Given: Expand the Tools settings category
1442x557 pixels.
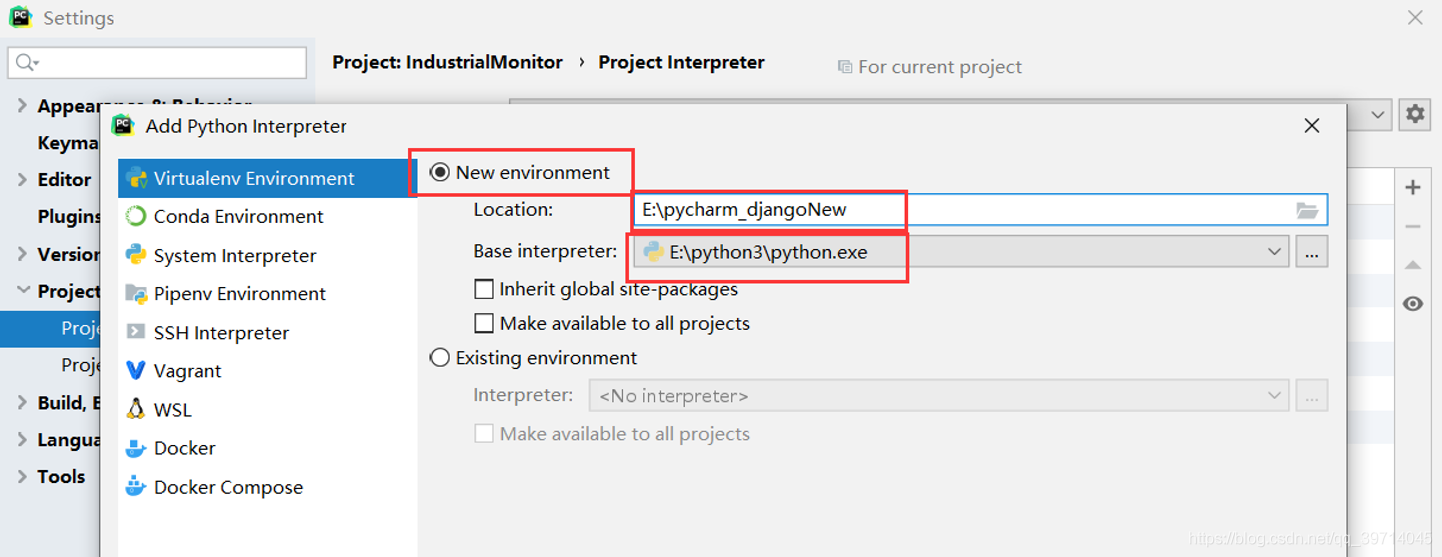Looking at the screenshot, I should [22, 477].
